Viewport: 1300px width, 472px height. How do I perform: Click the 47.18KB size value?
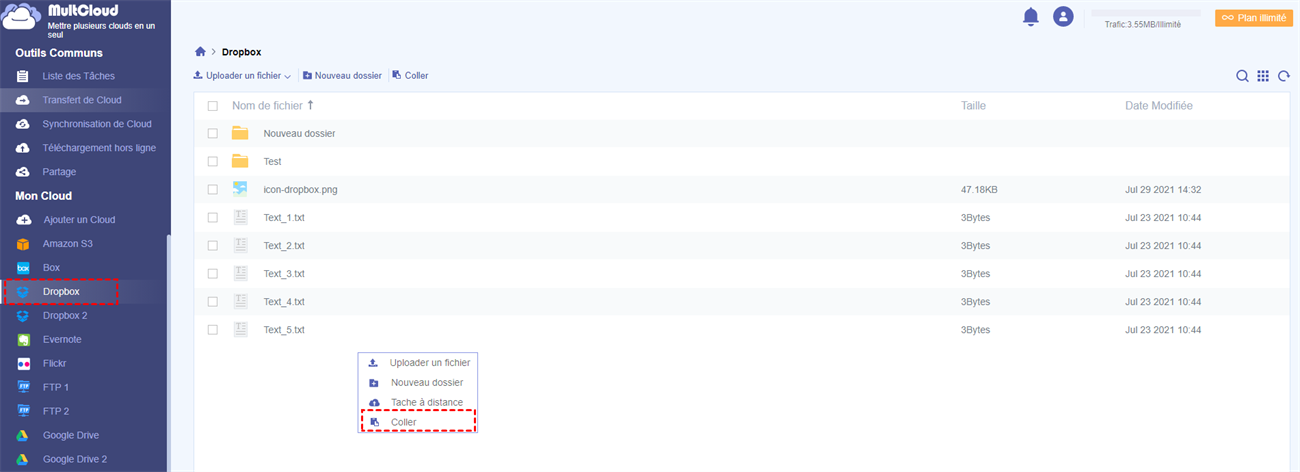(979, 189)
